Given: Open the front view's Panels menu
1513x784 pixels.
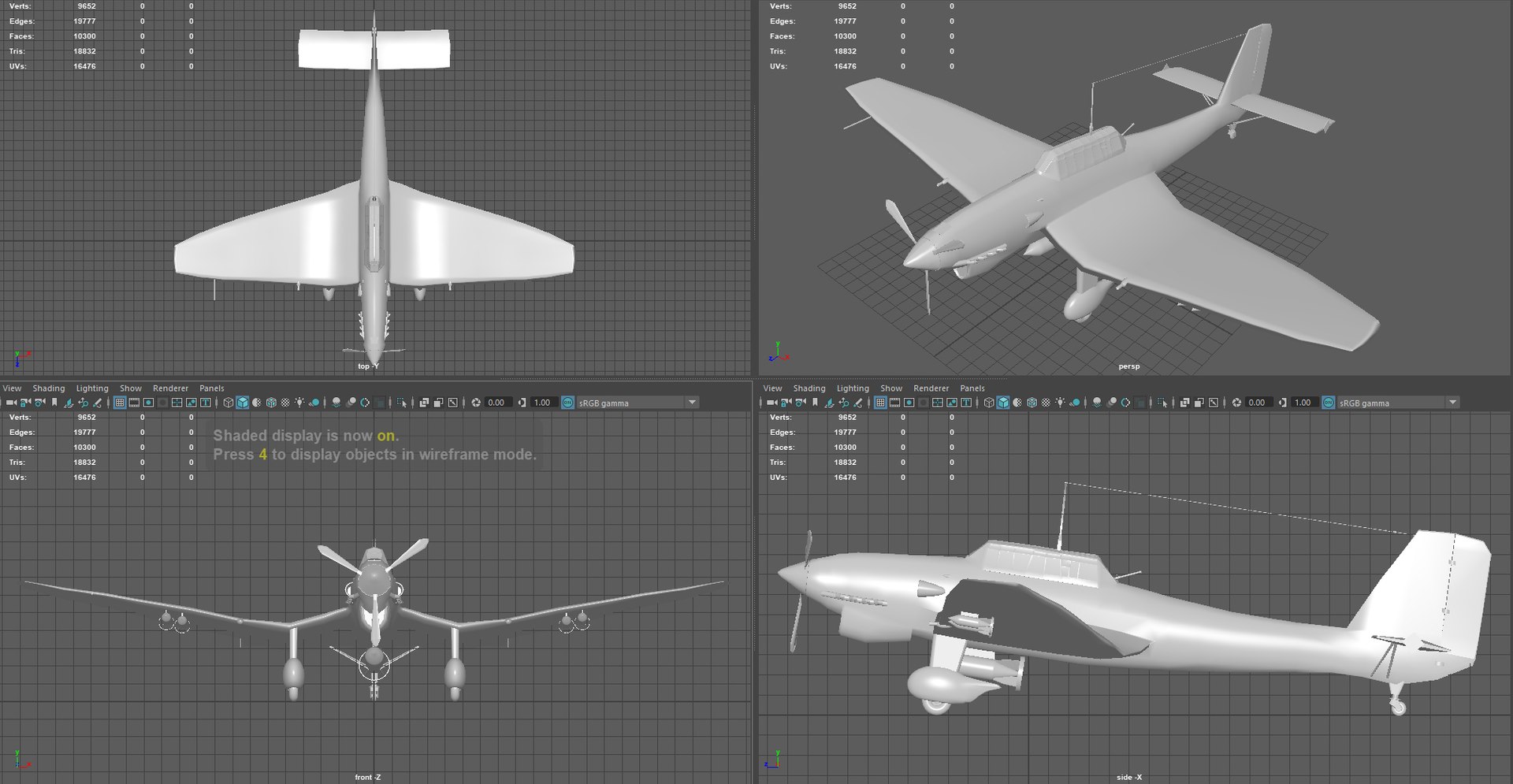Looking at the screenshot, I should pos(212,388).
